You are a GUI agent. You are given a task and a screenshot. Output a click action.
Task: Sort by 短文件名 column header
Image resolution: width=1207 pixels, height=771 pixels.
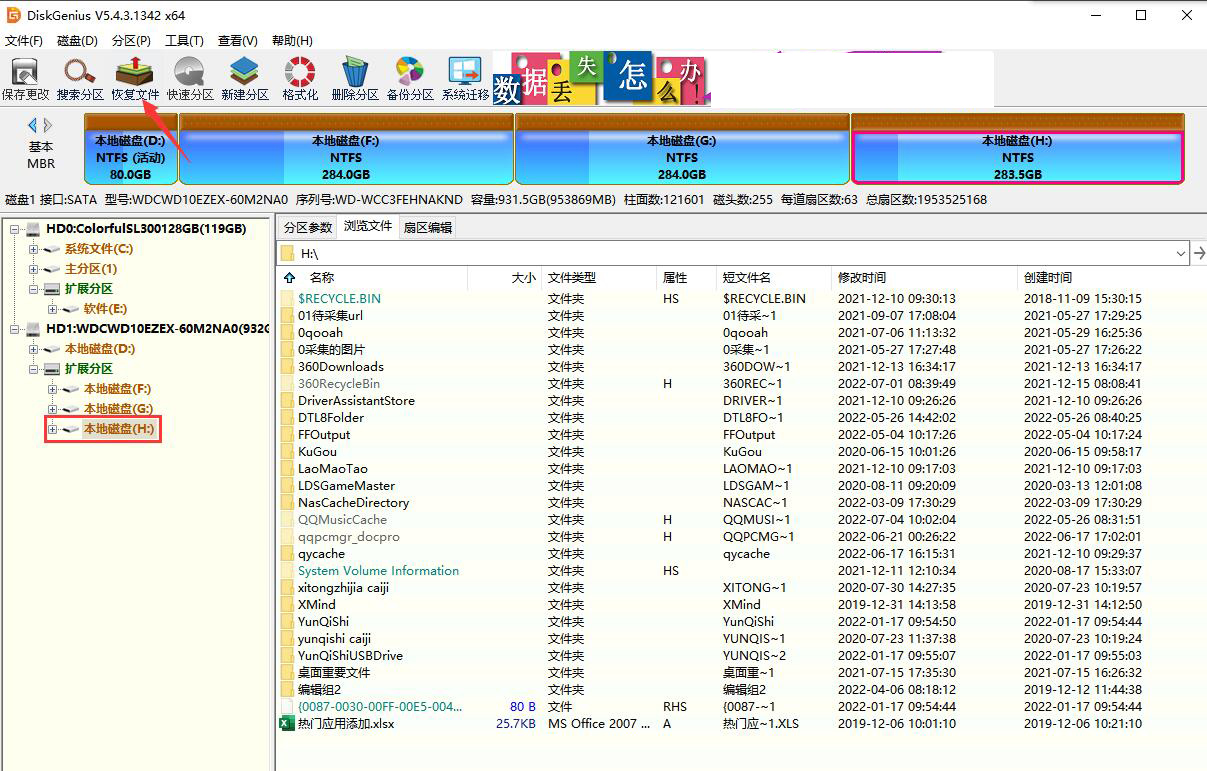pos(774,278)
